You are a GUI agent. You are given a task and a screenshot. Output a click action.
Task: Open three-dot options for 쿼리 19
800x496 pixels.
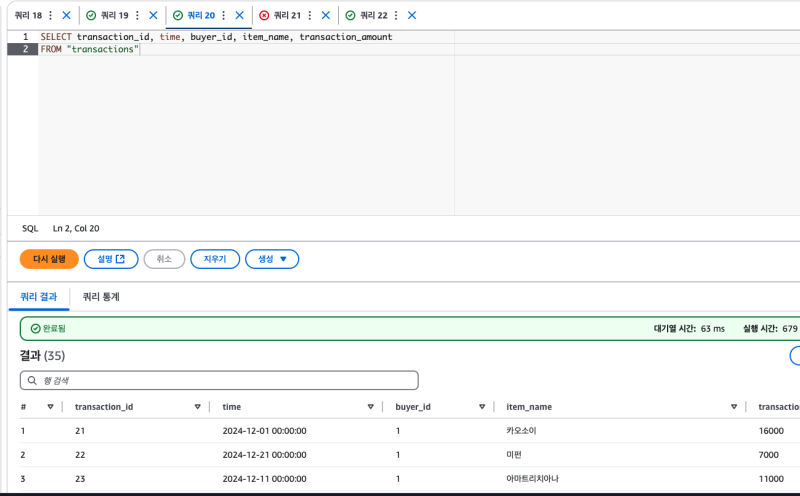click(x=137, y=16)
